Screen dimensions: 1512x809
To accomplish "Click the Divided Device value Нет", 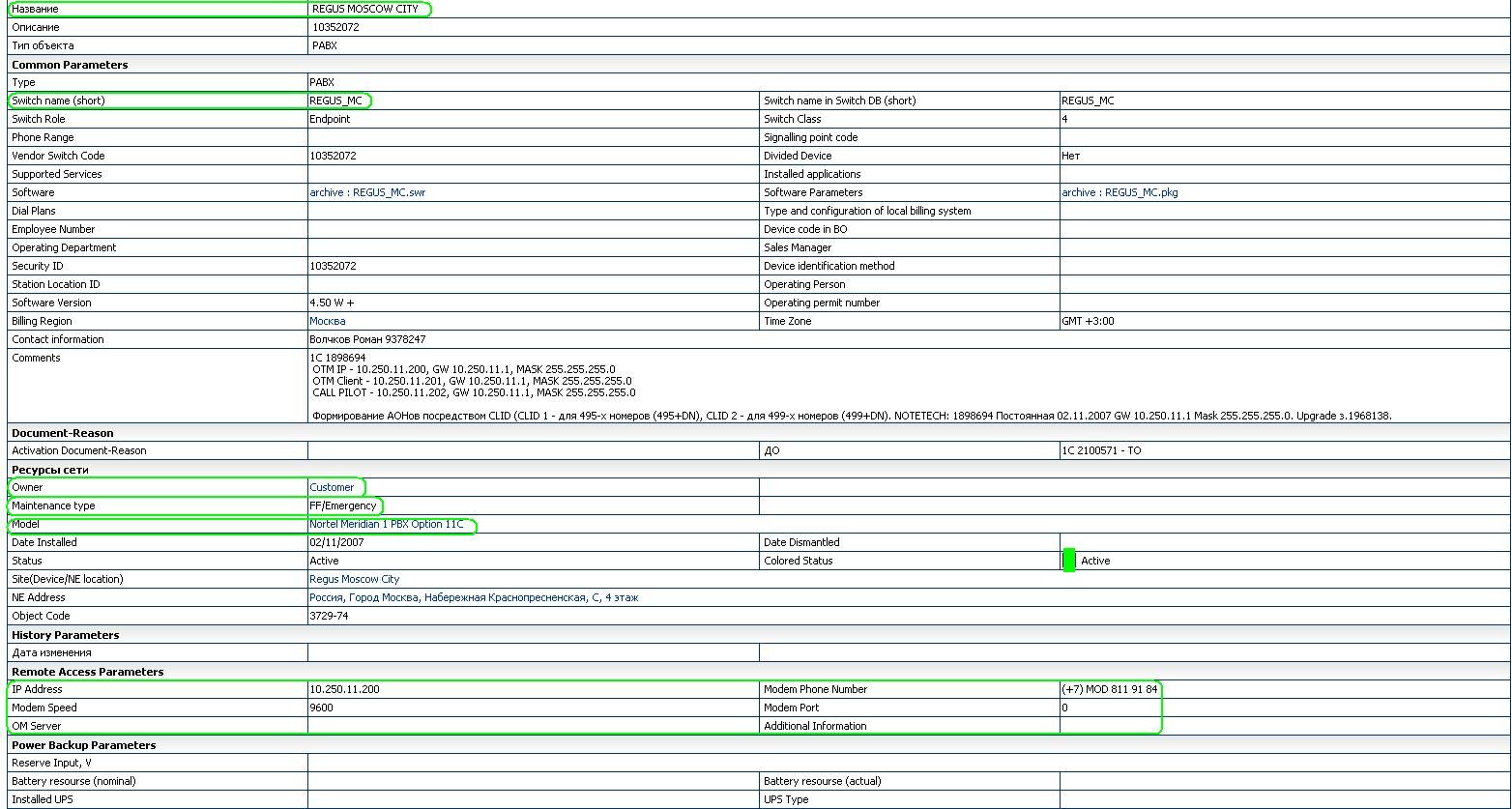I will [x=1070, y=156].
